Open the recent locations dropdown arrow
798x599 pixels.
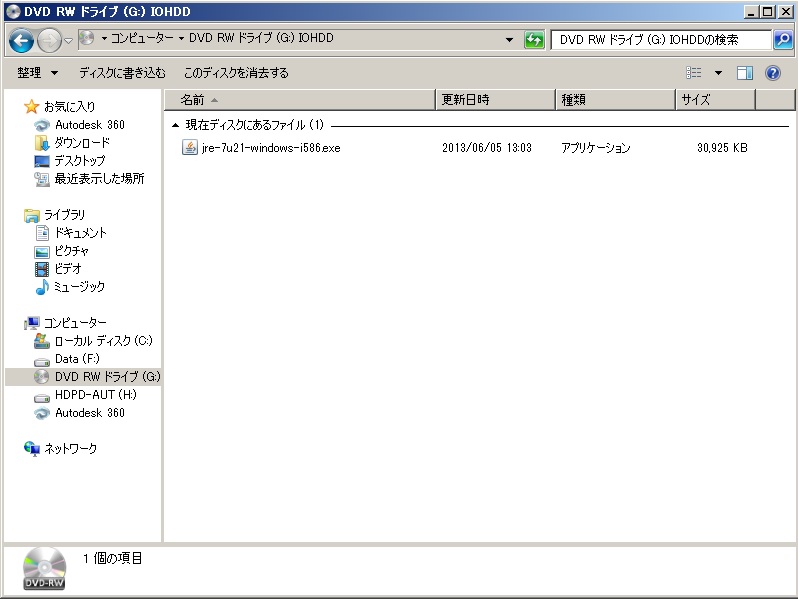69,41
